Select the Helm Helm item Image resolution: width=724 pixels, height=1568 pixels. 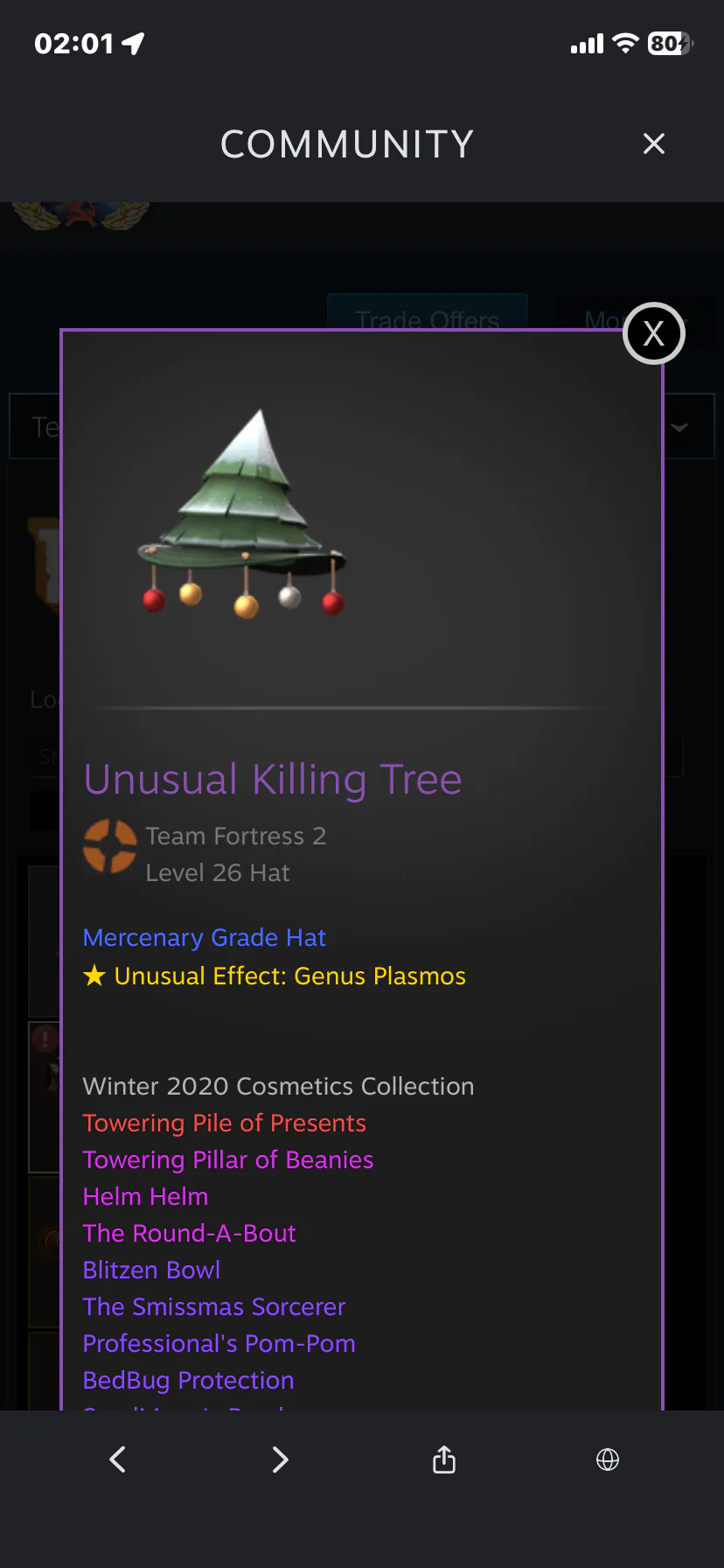tap(146, 1196)
